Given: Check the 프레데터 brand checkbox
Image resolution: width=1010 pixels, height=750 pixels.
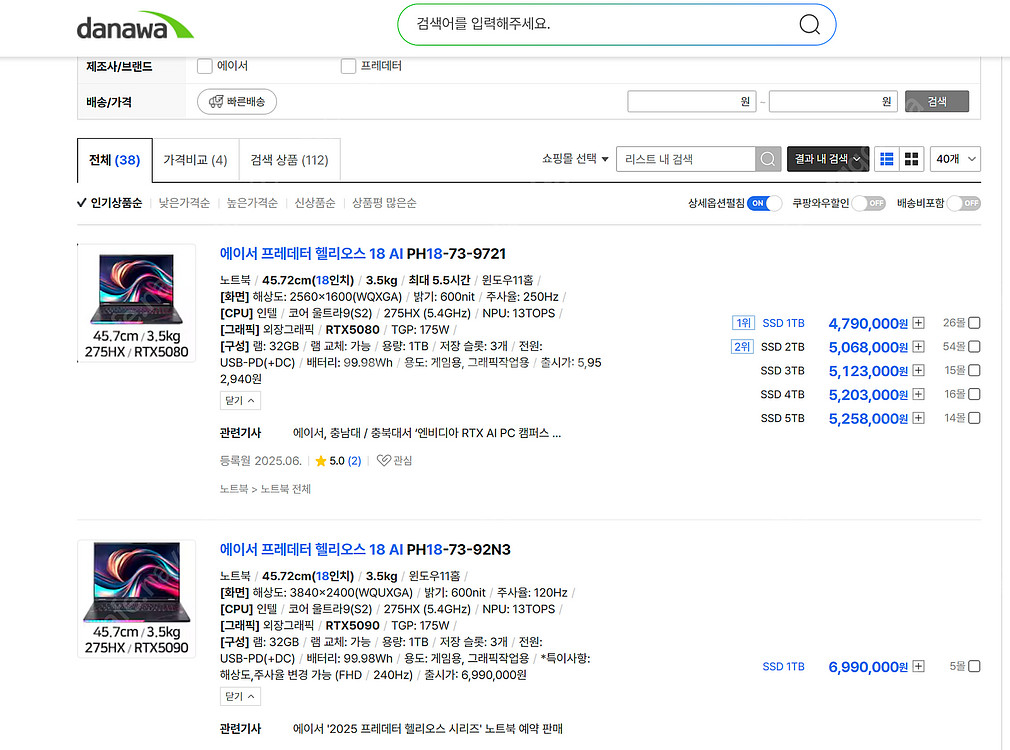Looking at the screenshot, I should (348, 66).
